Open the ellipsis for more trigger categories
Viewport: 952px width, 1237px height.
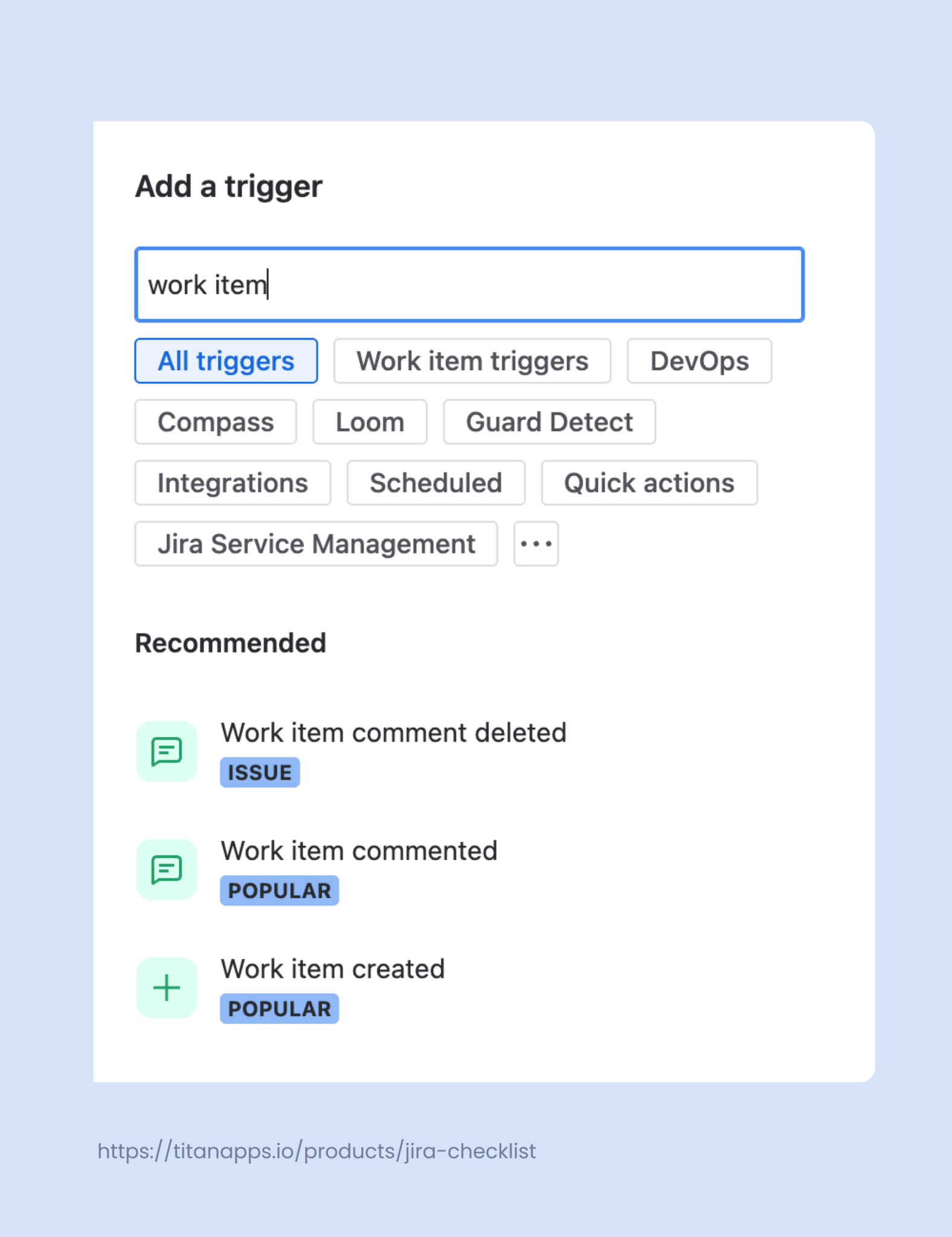[535, 544]
